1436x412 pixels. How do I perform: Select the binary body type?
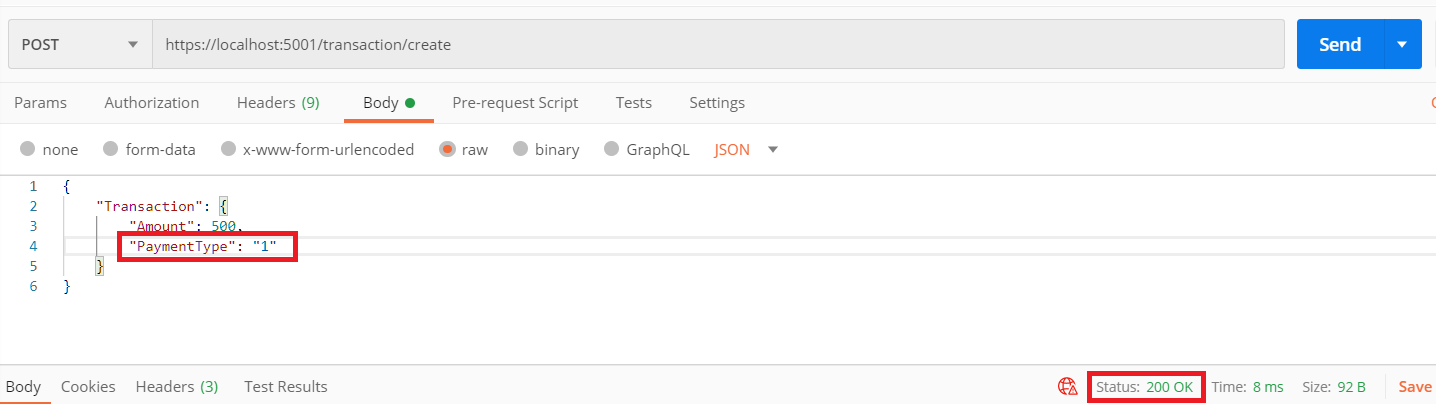pyautogui.click(x=546, y=150)
